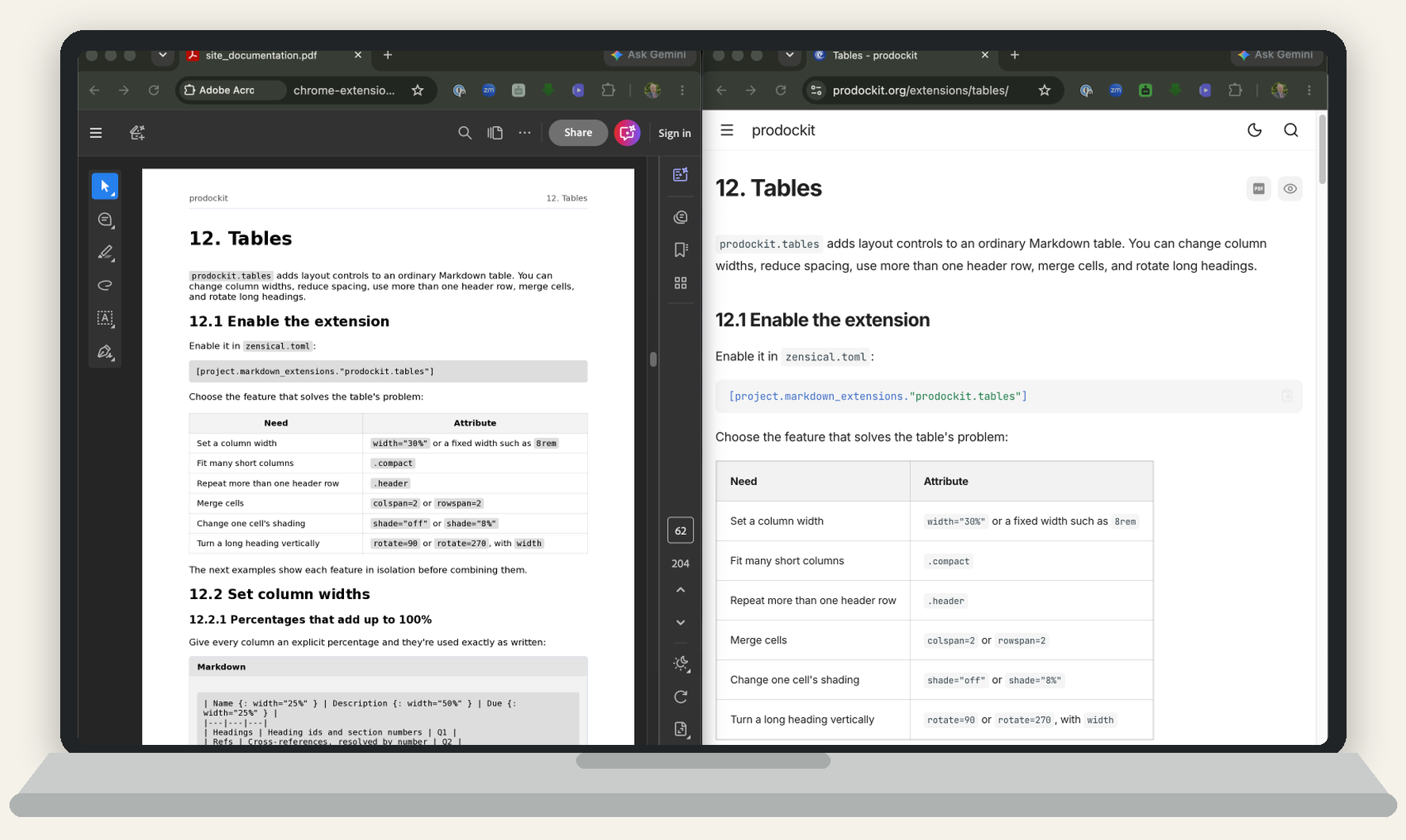This screenshot has height=840, width=1406.
Task: Click Sign in in Acrobat
Action: [x=674, y=133]
